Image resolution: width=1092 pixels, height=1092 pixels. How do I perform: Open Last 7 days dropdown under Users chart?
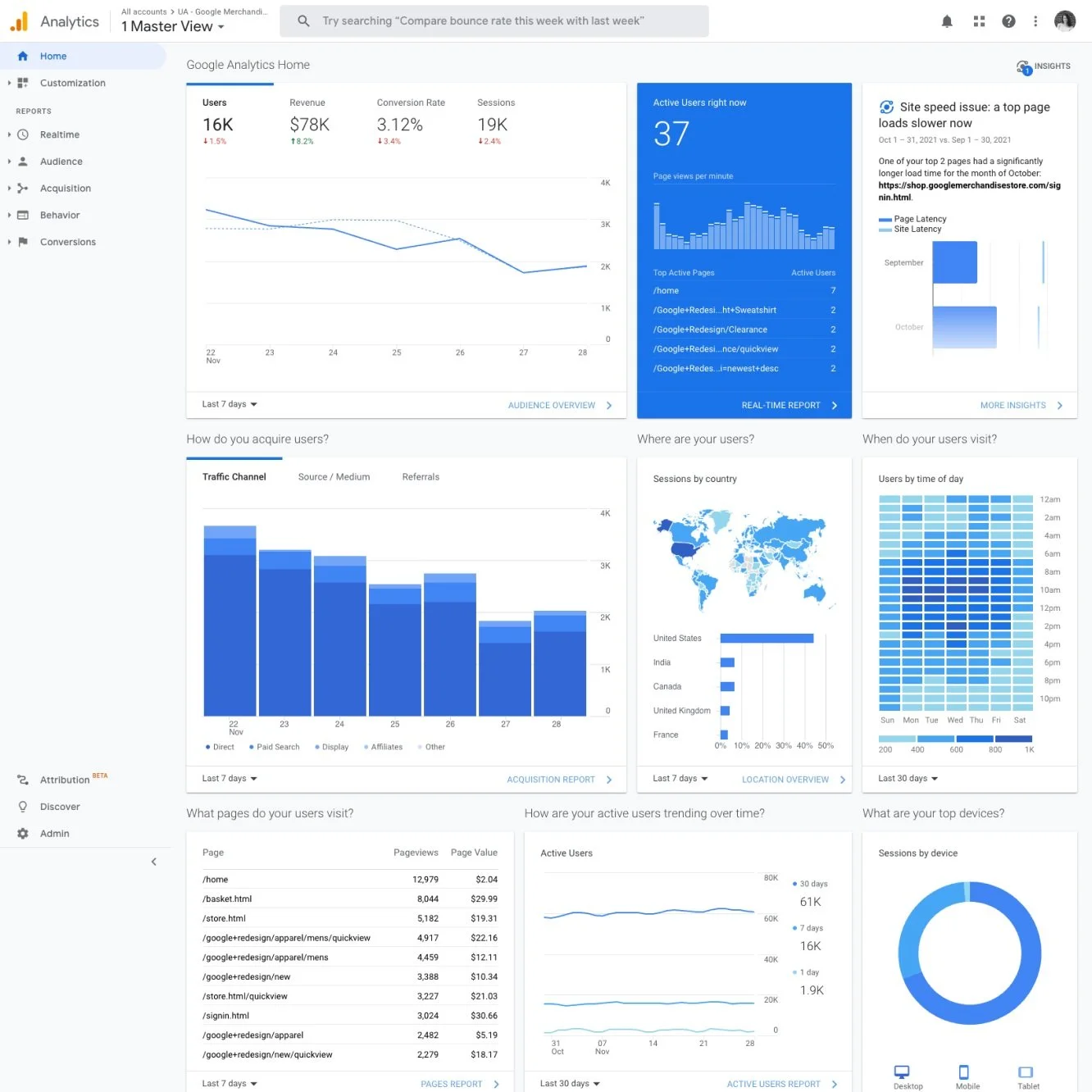[230, 404]
